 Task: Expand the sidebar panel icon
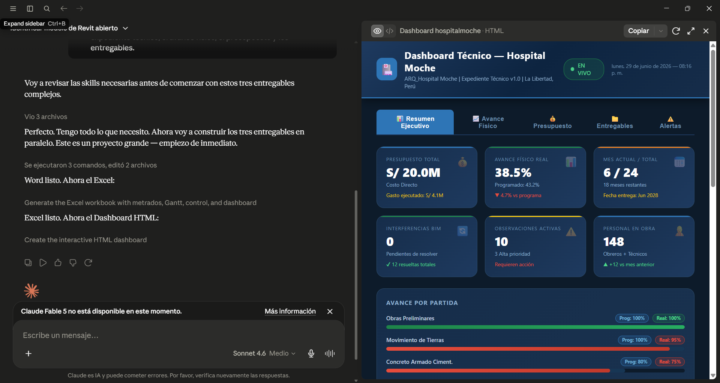point(30,8)
